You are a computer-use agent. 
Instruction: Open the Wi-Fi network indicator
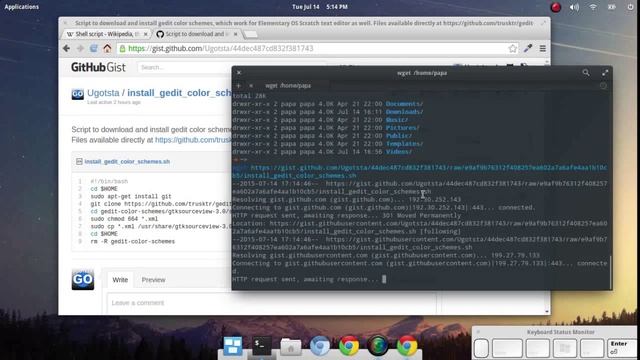point(593,7)
